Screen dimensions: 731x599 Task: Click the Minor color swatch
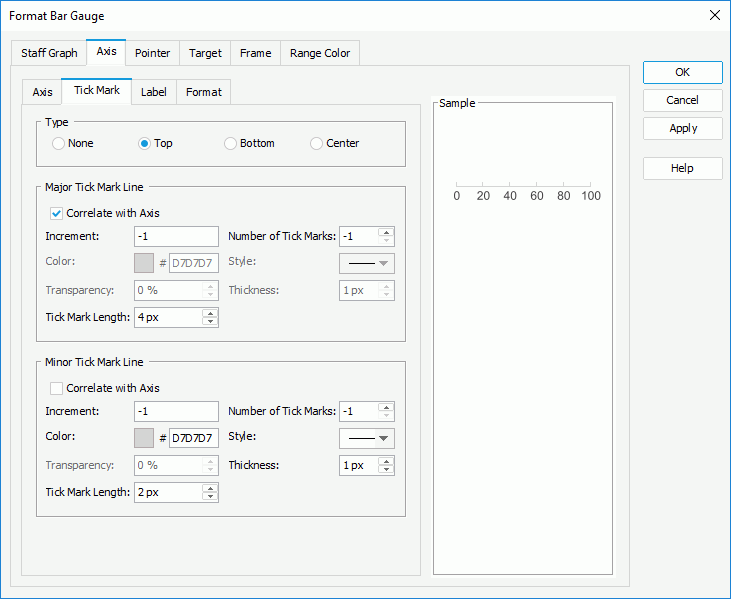[x=144, y=438]
